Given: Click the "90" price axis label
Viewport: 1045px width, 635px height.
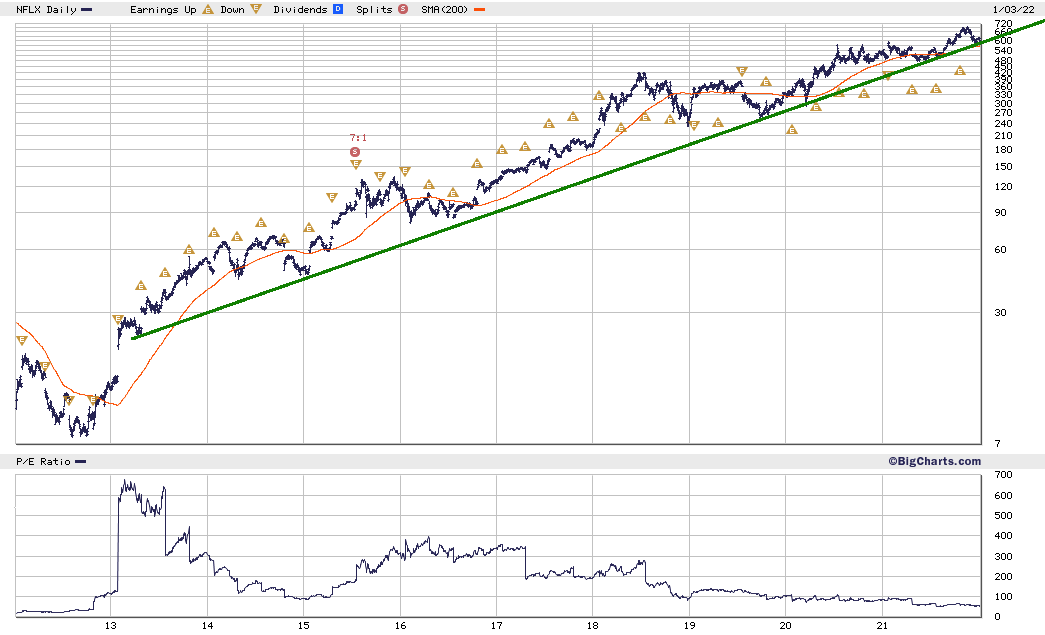Looking at the screenshot, I should coord(1000,213).
